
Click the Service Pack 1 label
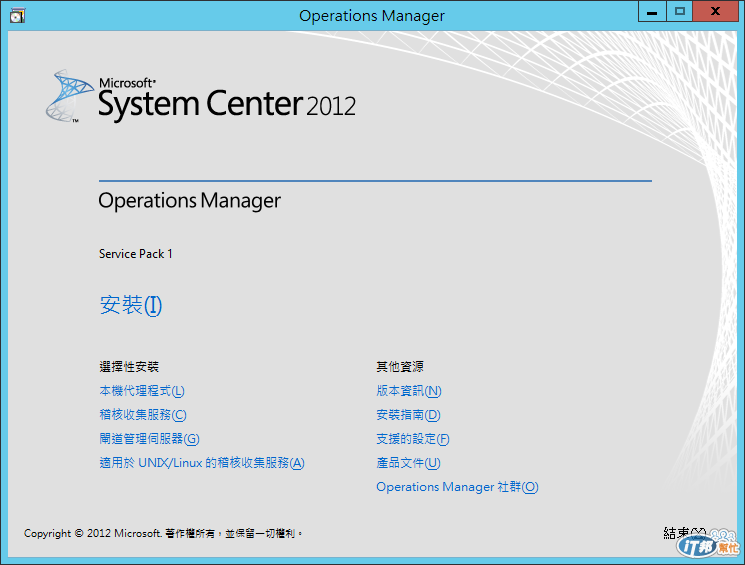coord(135,254)
